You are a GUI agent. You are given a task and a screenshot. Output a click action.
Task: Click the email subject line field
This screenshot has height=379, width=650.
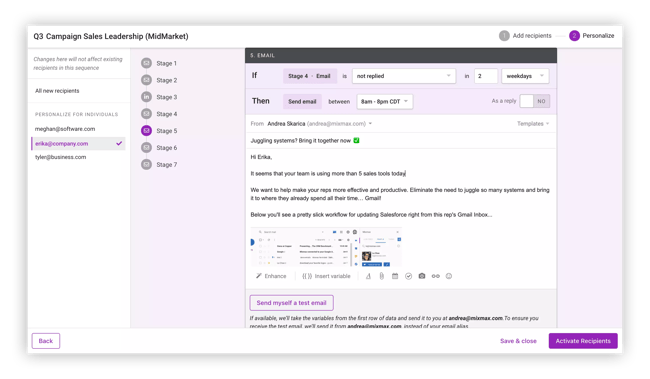coord(400,141)
